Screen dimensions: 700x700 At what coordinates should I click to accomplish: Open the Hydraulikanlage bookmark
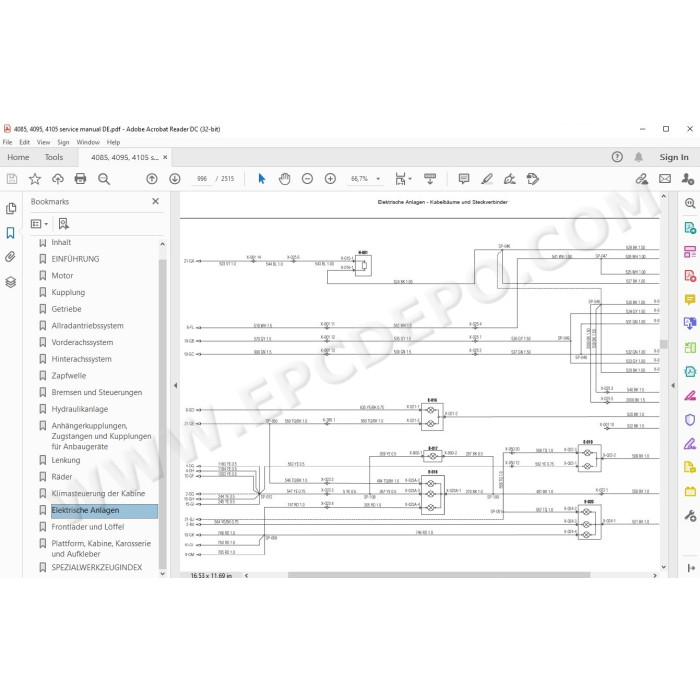pos(79,409)
